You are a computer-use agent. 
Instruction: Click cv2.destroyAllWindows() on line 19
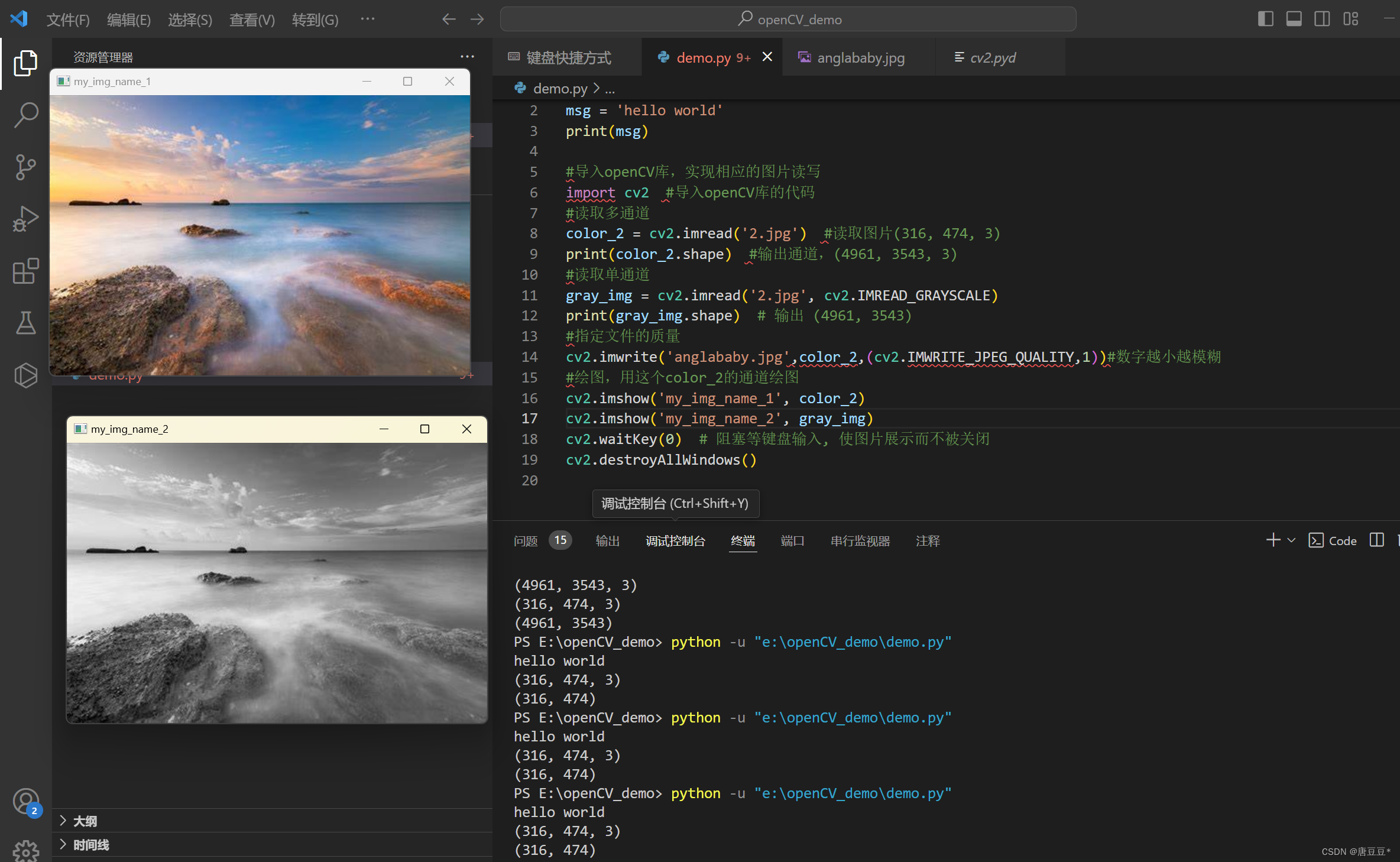[x=661, y=460]
